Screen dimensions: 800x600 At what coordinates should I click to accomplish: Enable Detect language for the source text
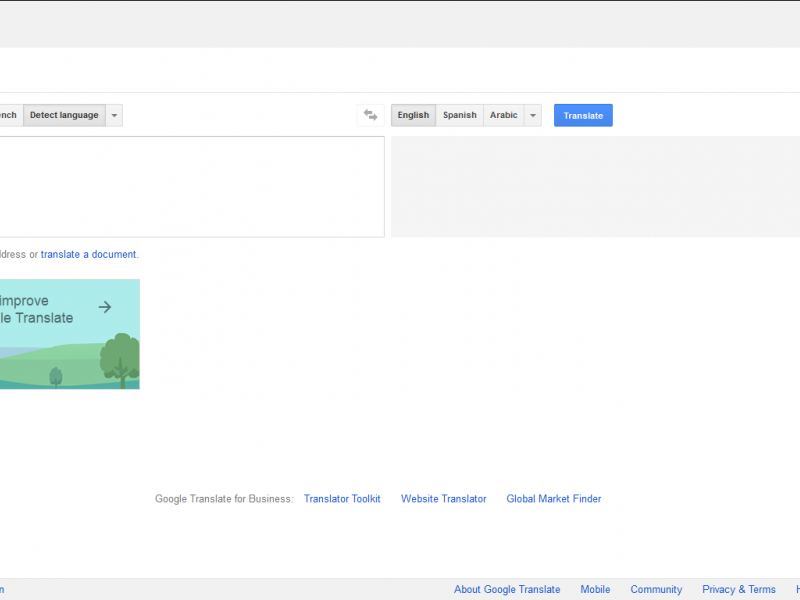pyautogui.click(x=63, y=115)
